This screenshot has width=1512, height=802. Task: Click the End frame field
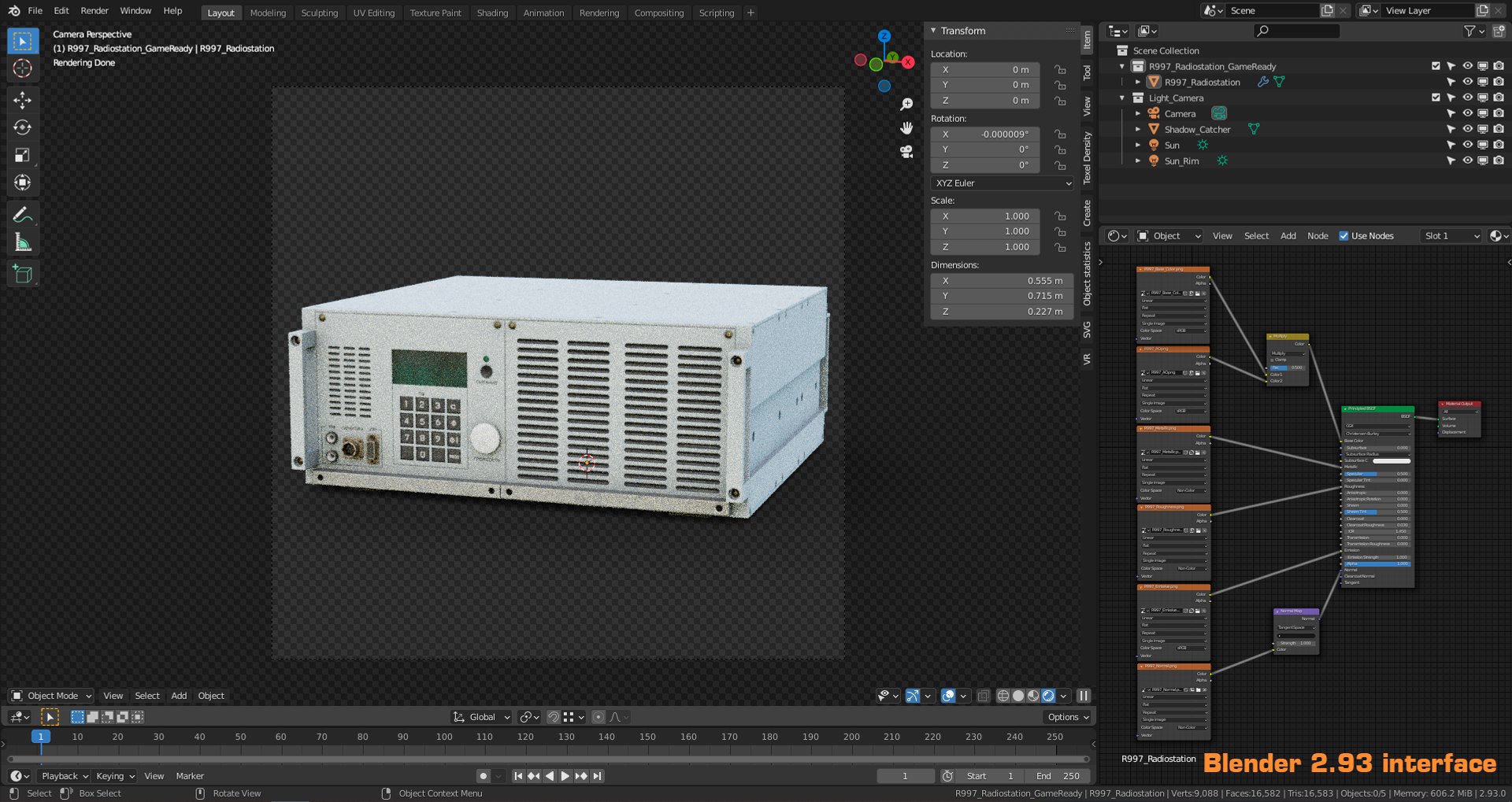[1058, 776]
